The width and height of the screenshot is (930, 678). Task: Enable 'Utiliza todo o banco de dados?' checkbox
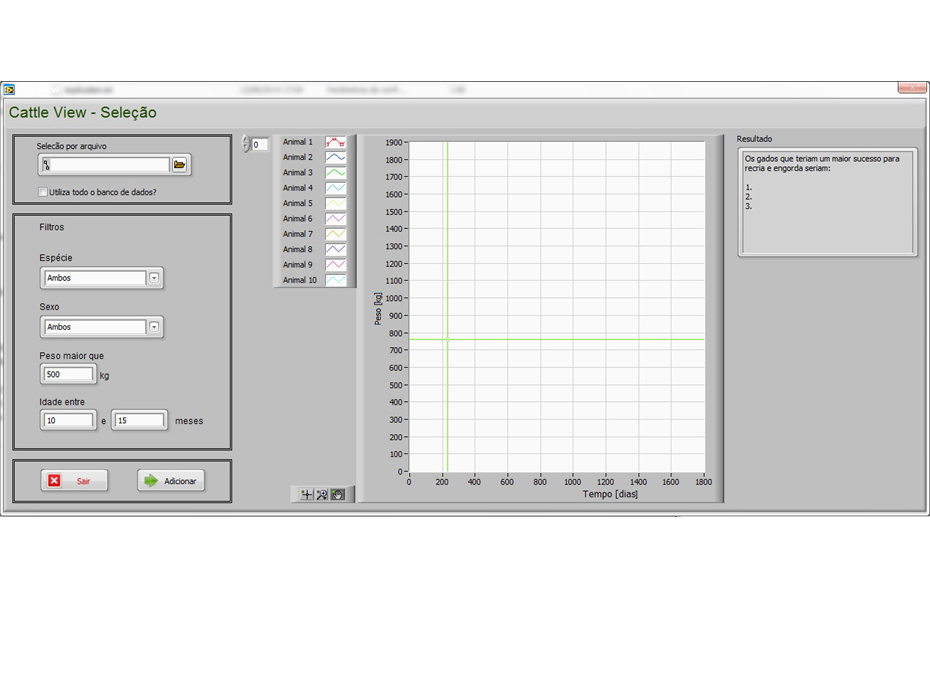coord(43,192)
